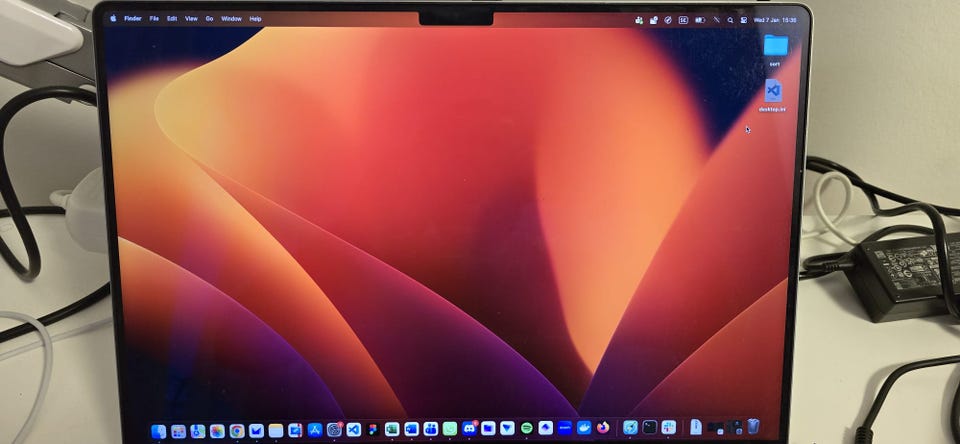Open the Window menu

coord(231,18)
